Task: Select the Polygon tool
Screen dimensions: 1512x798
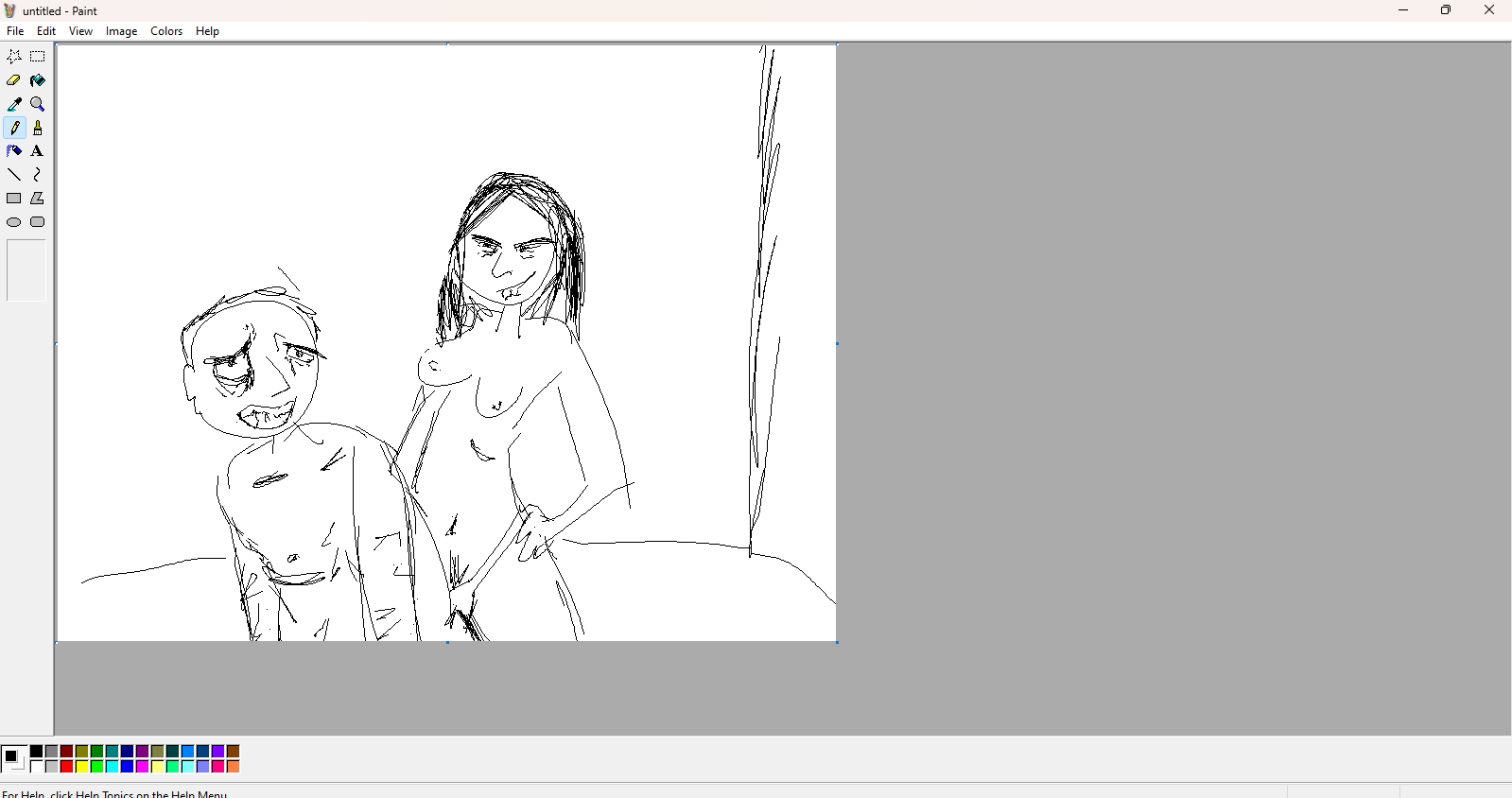Action: (38, 199)
